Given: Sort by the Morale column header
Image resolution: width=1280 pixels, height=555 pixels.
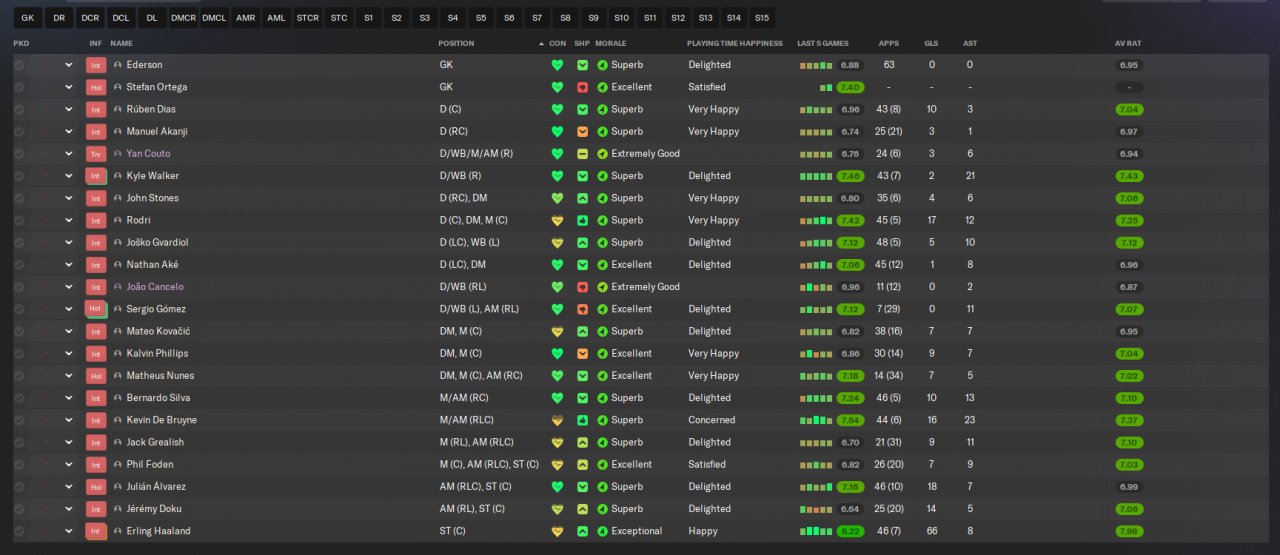Looking at the screenshot, I should (611, 44).
